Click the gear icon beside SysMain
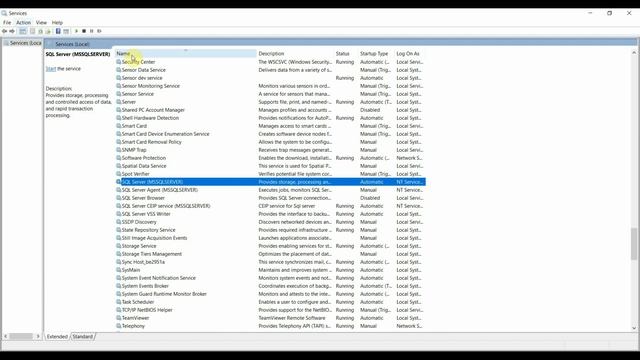 119,270
